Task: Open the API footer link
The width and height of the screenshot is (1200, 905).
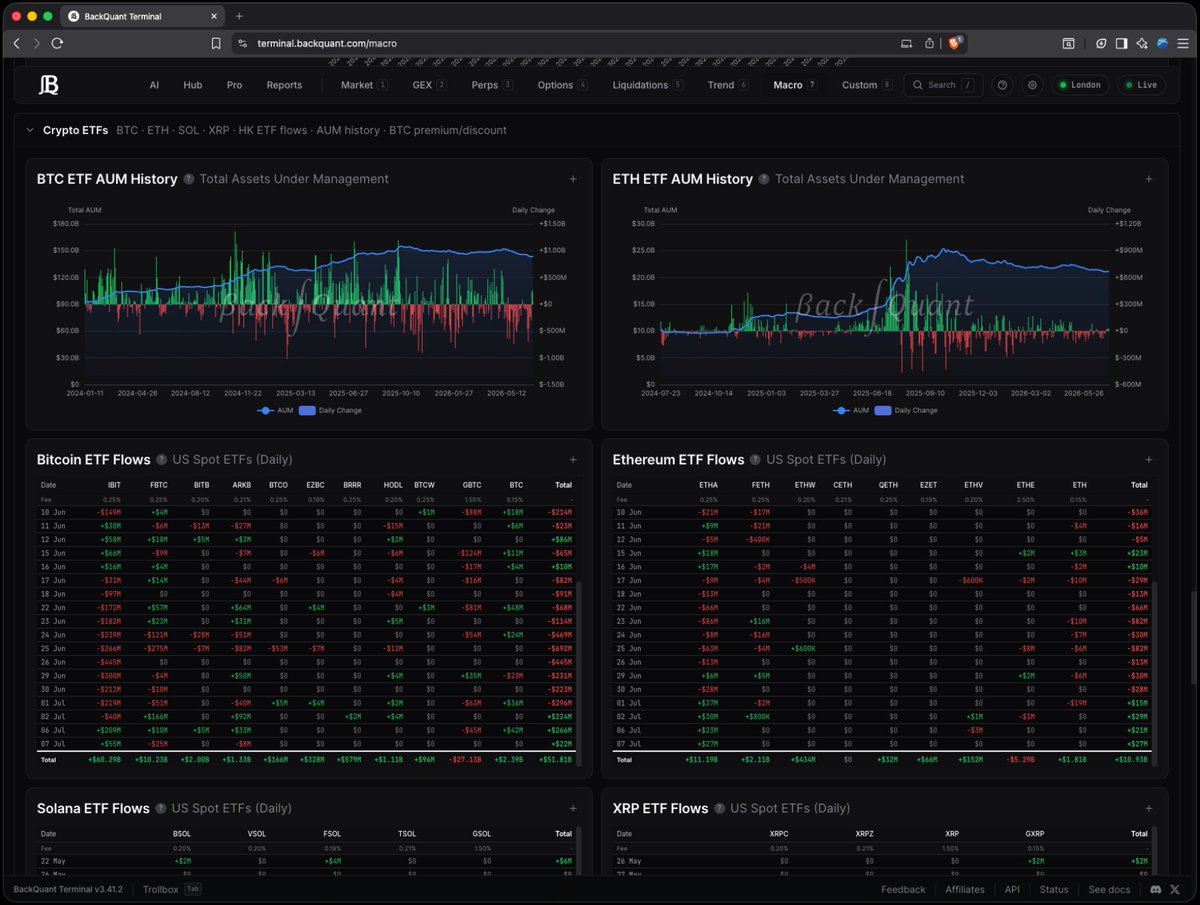Action: coord(1012,889)
